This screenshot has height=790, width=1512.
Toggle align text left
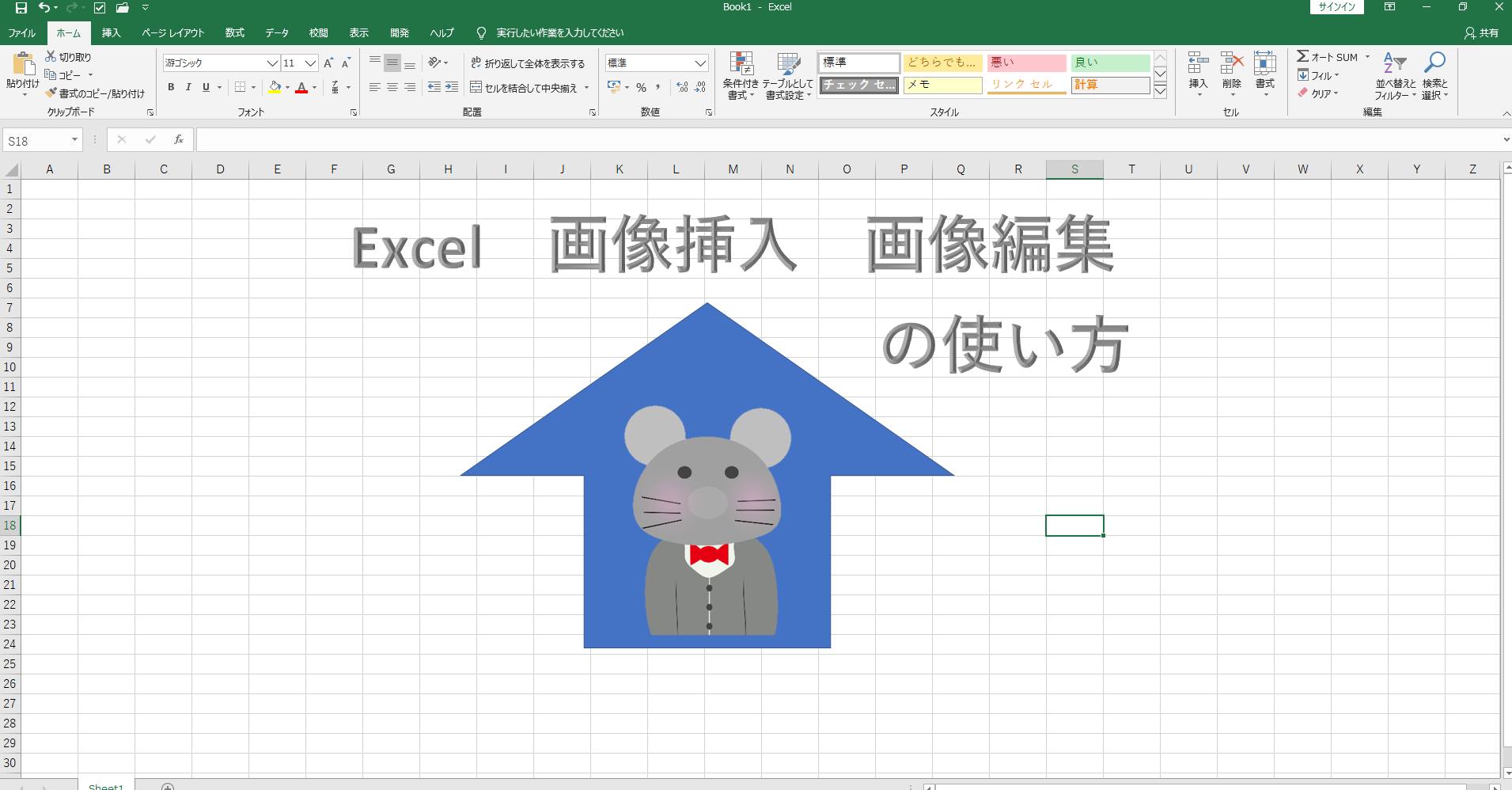click(x=375, y=87)
